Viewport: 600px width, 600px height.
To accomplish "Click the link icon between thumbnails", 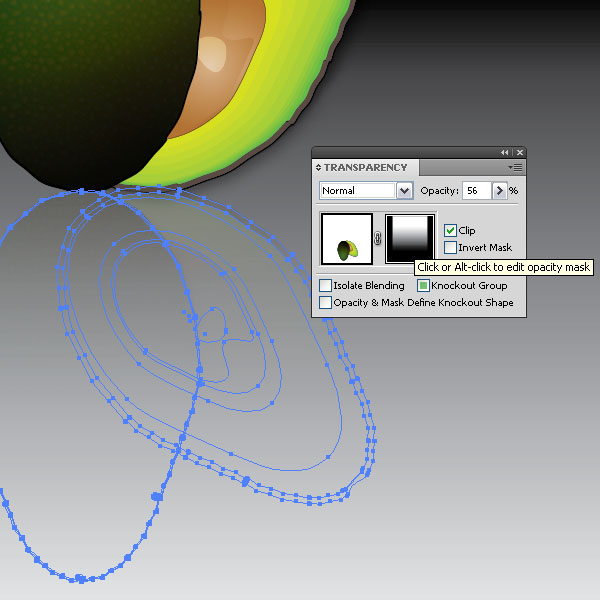I will click(378, 239).
